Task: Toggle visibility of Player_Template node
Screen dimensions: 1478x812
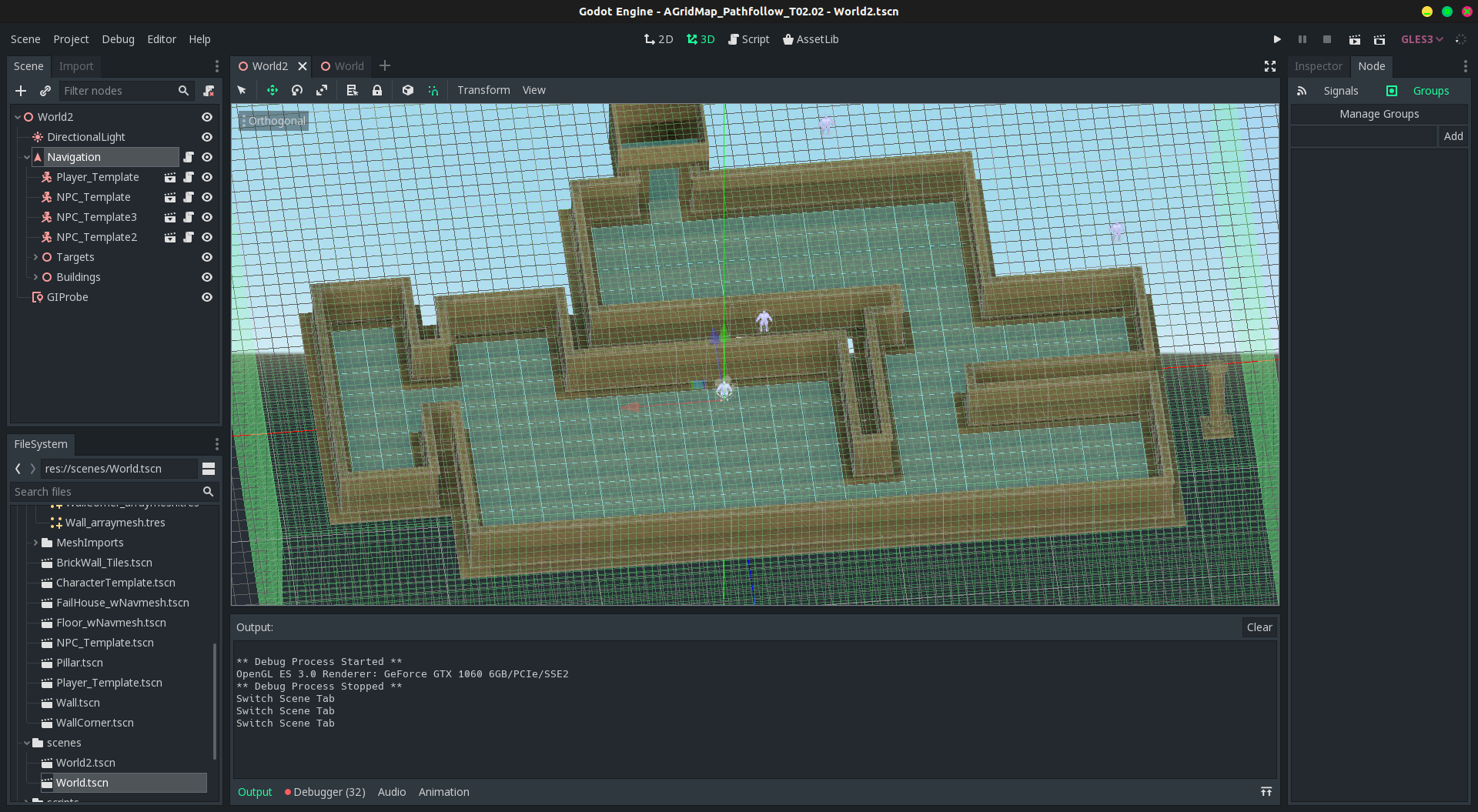Action: point(207,177)
